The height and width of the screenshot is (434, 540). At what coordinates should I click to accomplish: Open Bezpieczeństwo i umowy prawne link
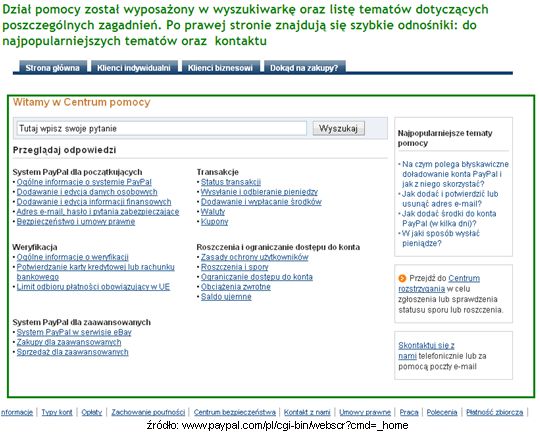[76, 222]
